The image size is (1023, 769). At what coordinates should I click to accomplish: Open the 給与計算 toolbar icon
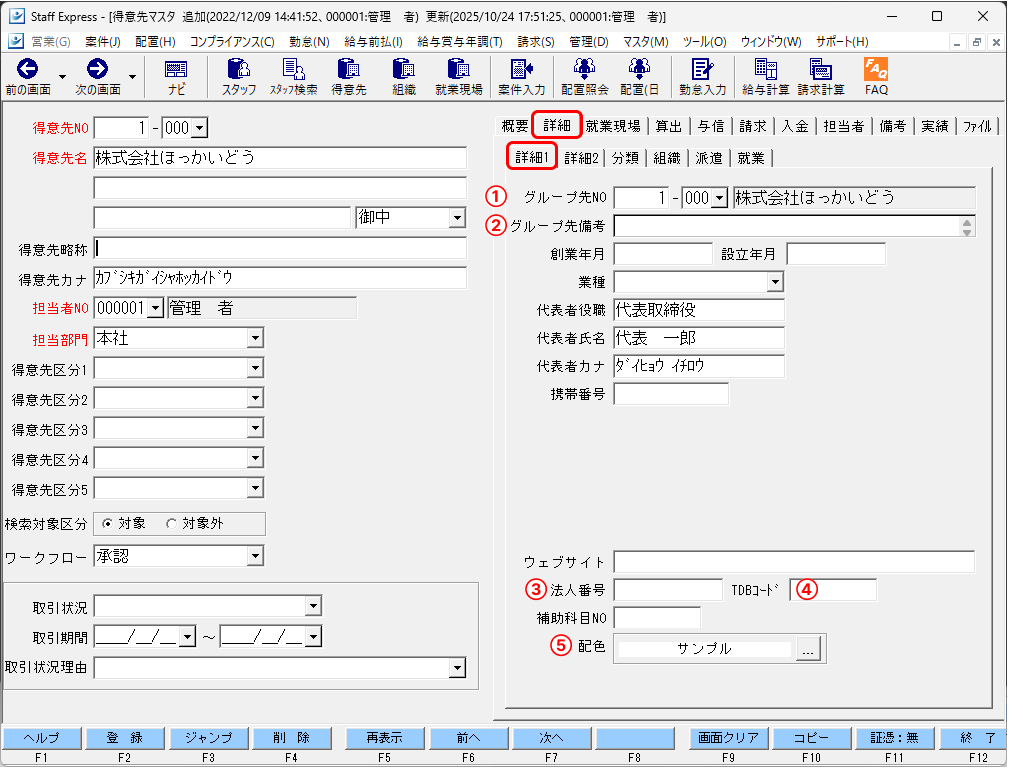click(766, 75)
